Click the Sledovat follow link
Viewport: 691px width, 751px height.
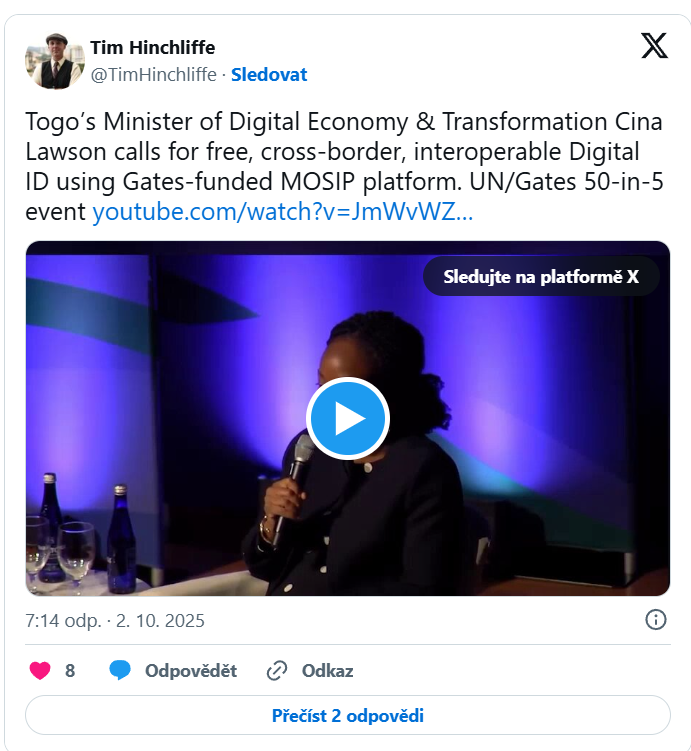coord(269,75)
